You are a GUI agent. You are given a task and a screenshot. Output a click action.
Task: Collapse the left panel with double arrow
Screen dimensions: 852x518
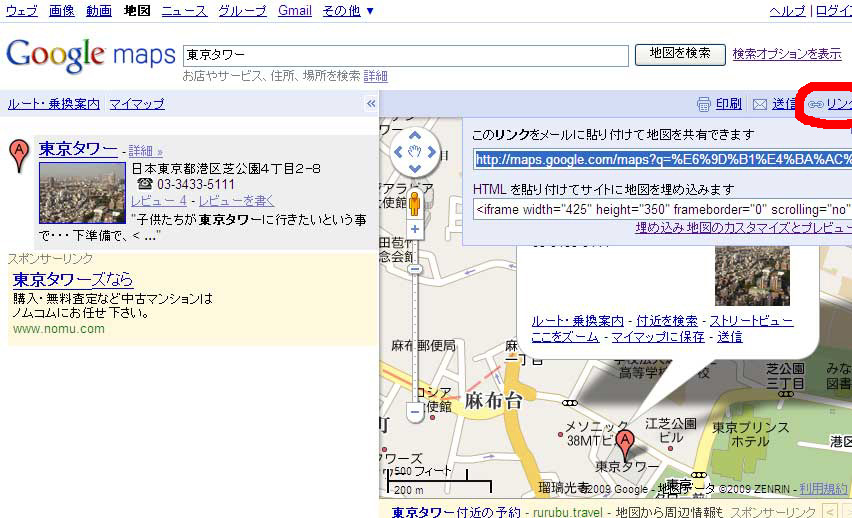pyautogui.click(x=371, y=103)
